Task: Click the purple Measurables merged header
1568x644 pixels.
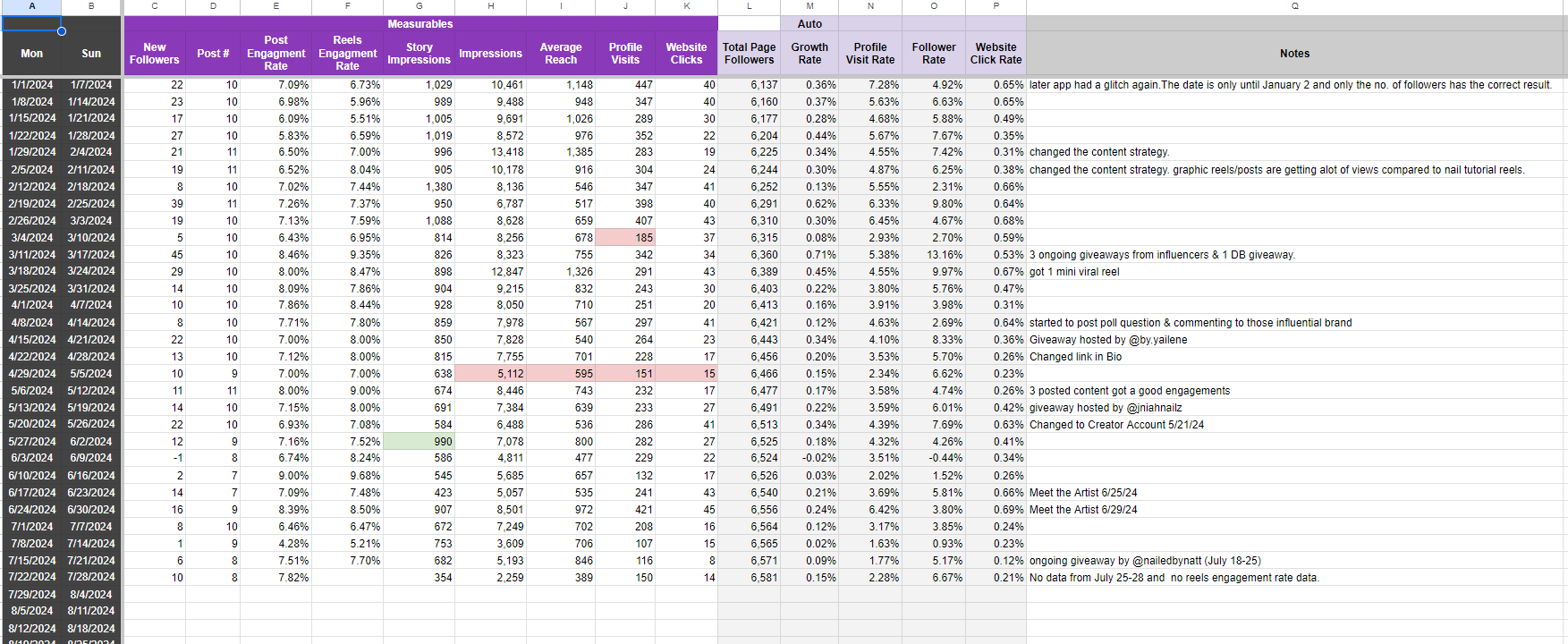Action: click(x=420, y=24)
